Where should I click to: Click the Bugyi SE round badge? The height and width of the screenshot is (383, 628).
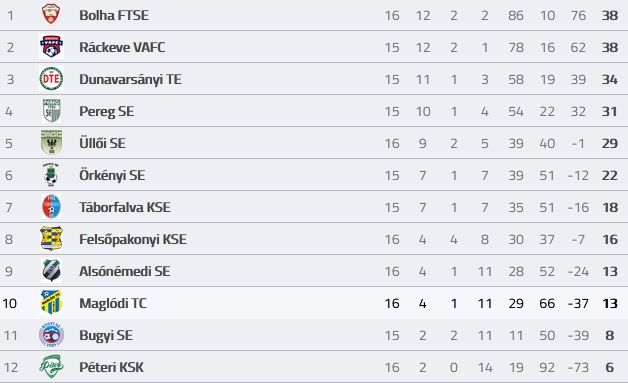pos(51,335)
